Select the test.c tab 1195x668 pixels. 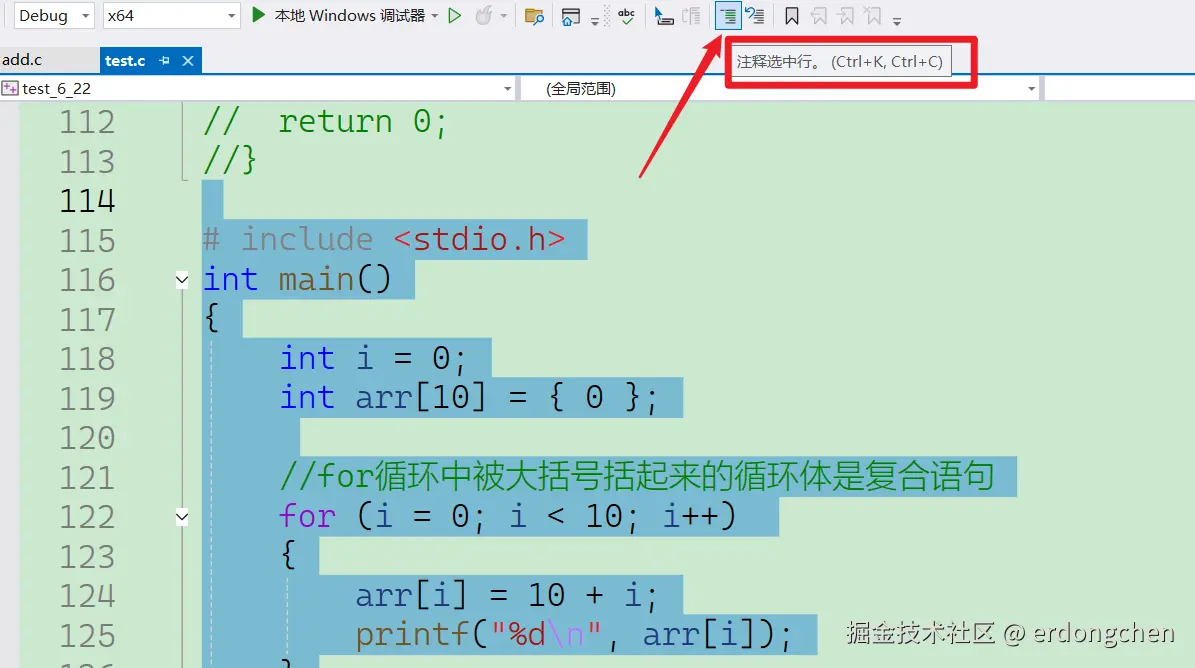click(126, 59)
